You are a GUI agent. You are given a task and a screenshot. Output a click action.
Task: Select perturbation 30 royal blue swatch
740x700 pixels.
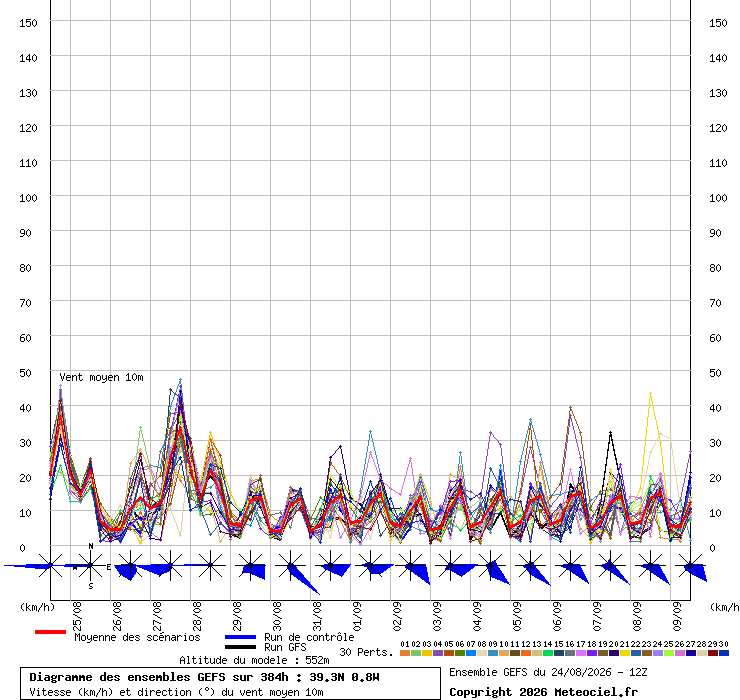coord(724,653)
